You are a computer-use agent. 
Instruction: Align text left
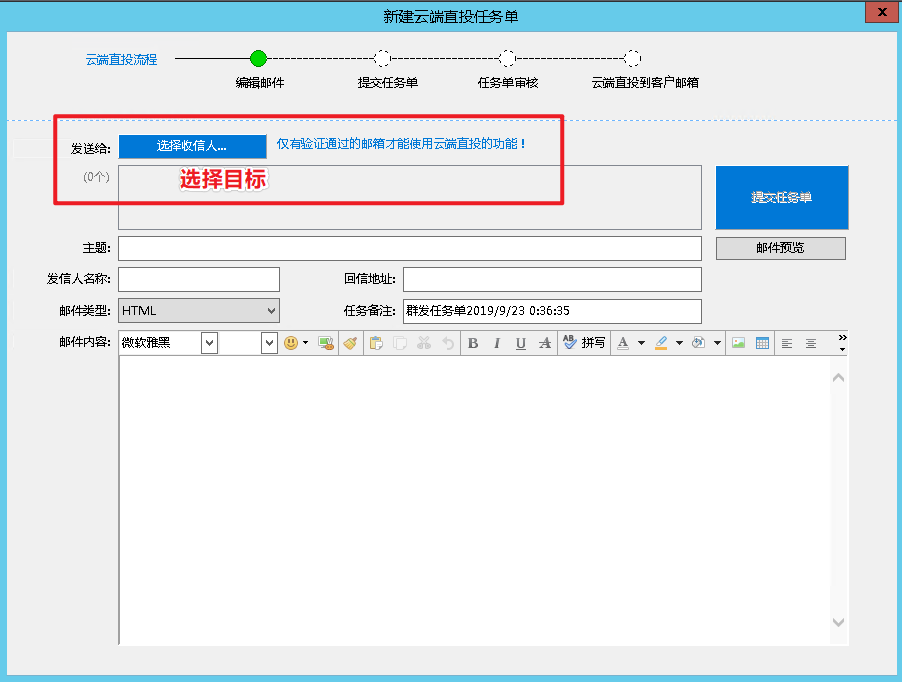[787, 343]
